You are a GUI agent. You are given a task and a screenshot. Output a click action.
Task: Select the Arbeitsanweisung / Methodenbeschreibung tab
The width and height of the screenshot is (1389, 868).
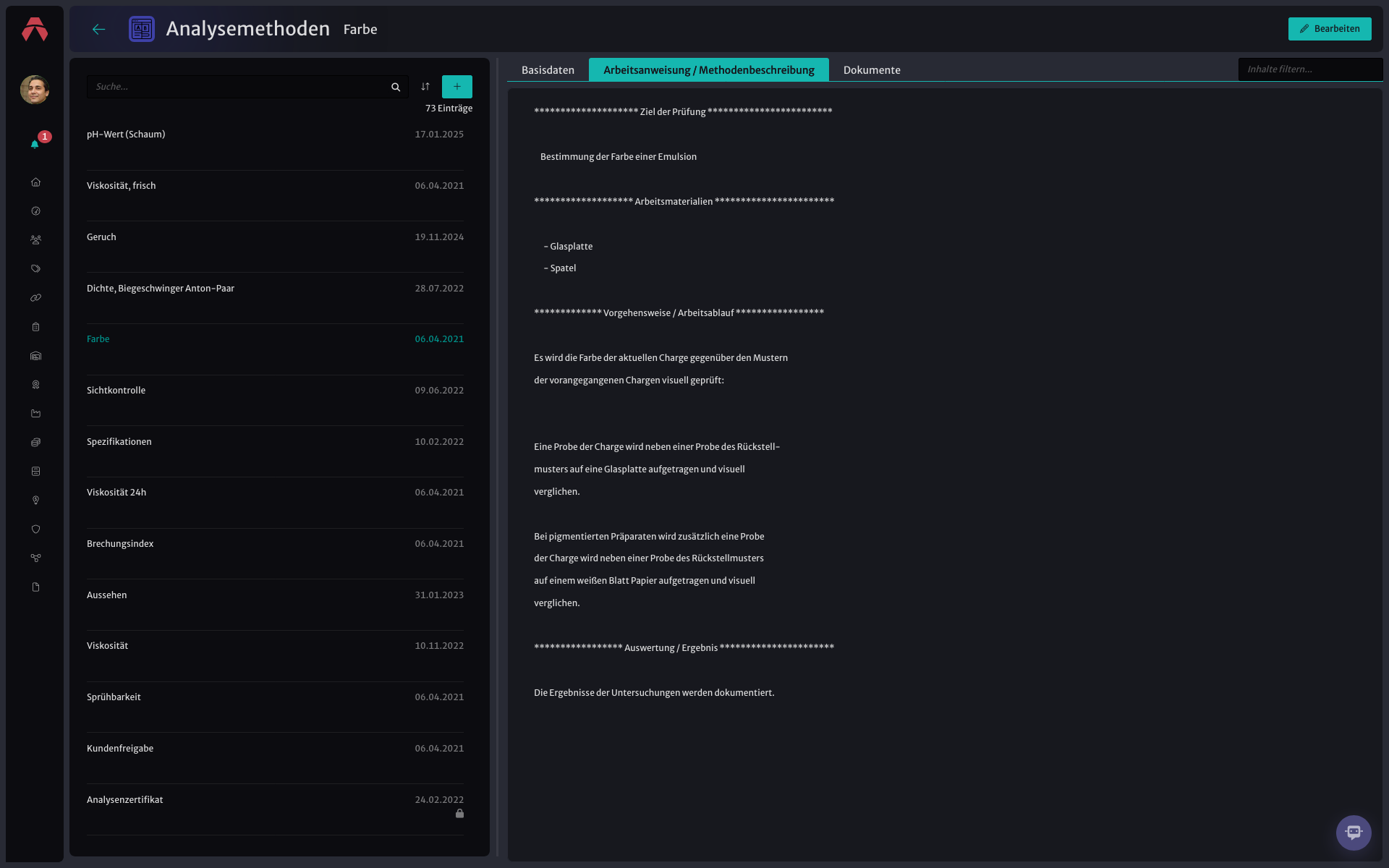[709, 70]
